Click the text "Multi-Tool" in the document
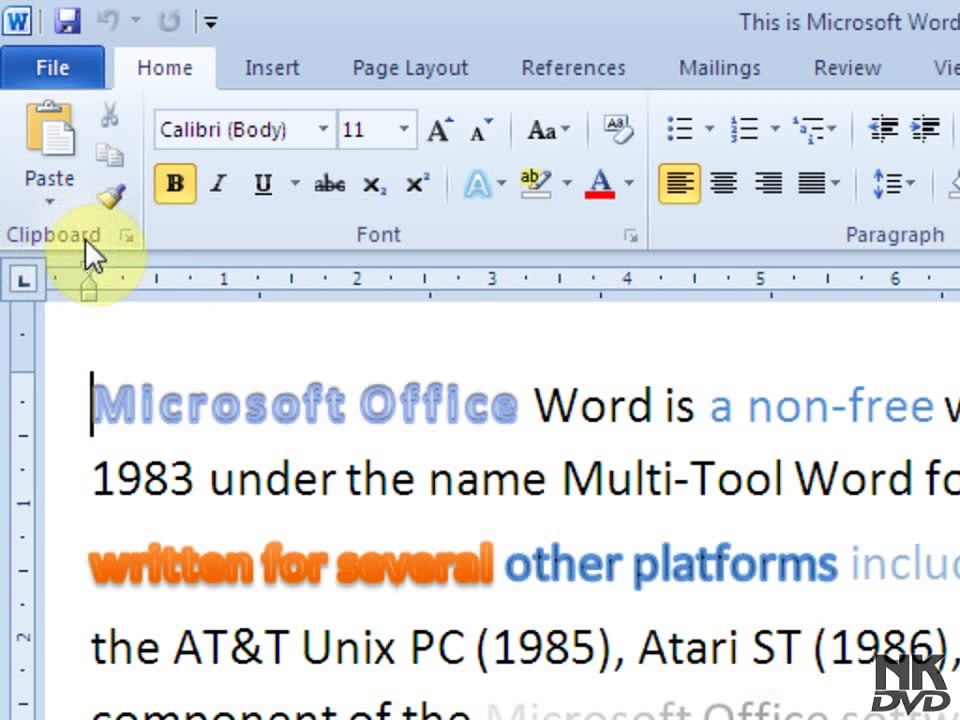 (672, 478)
